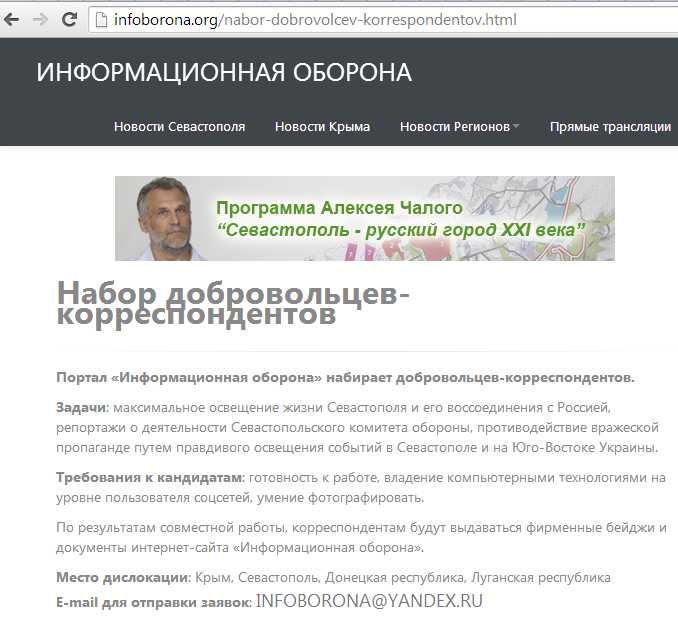Screen dimensions: 678x634
Task: Expand the arrow beside Новости Регионов
Action: pos(516,126)
